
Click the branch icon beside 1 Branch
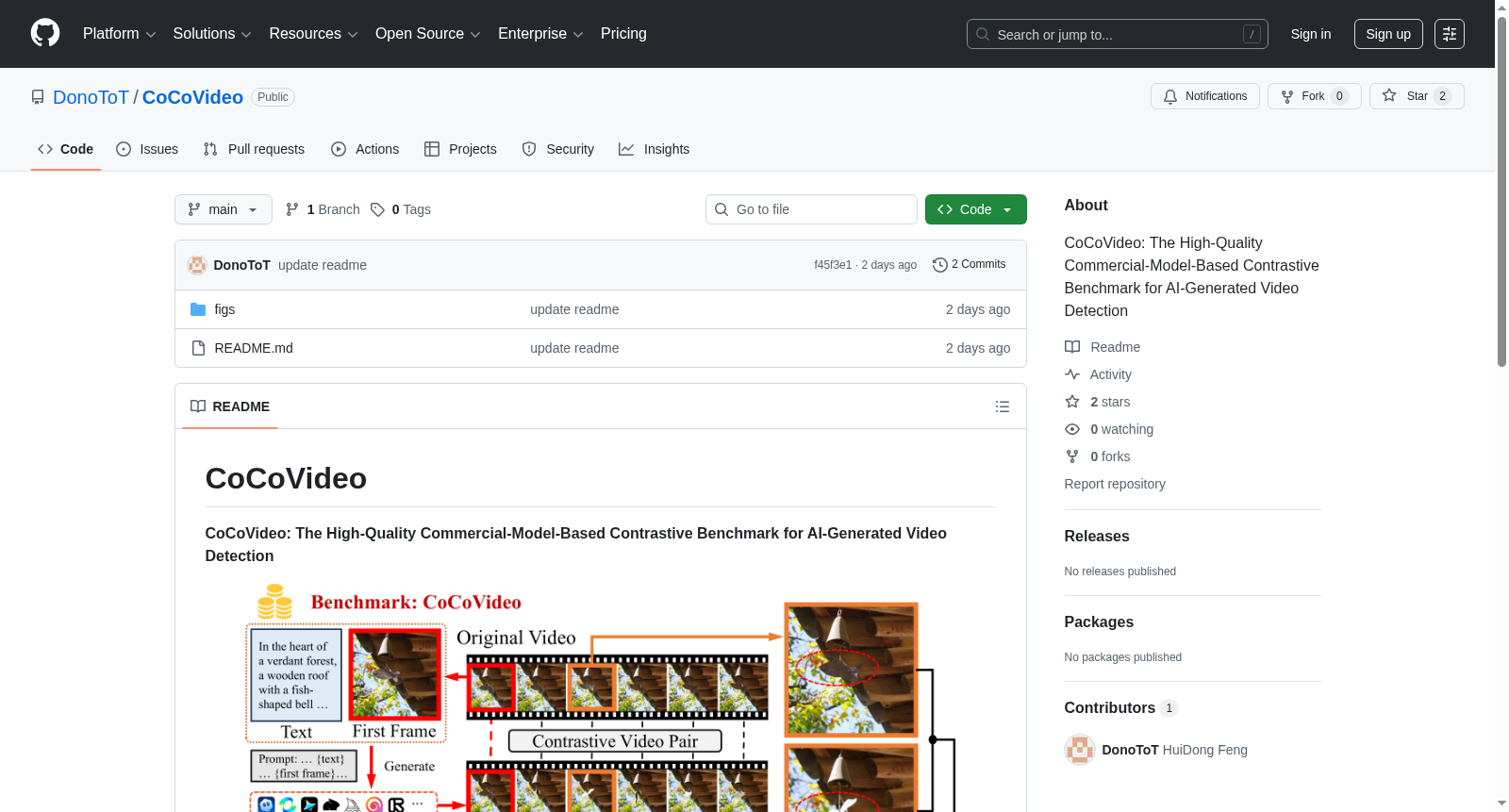tap(292, 209)
